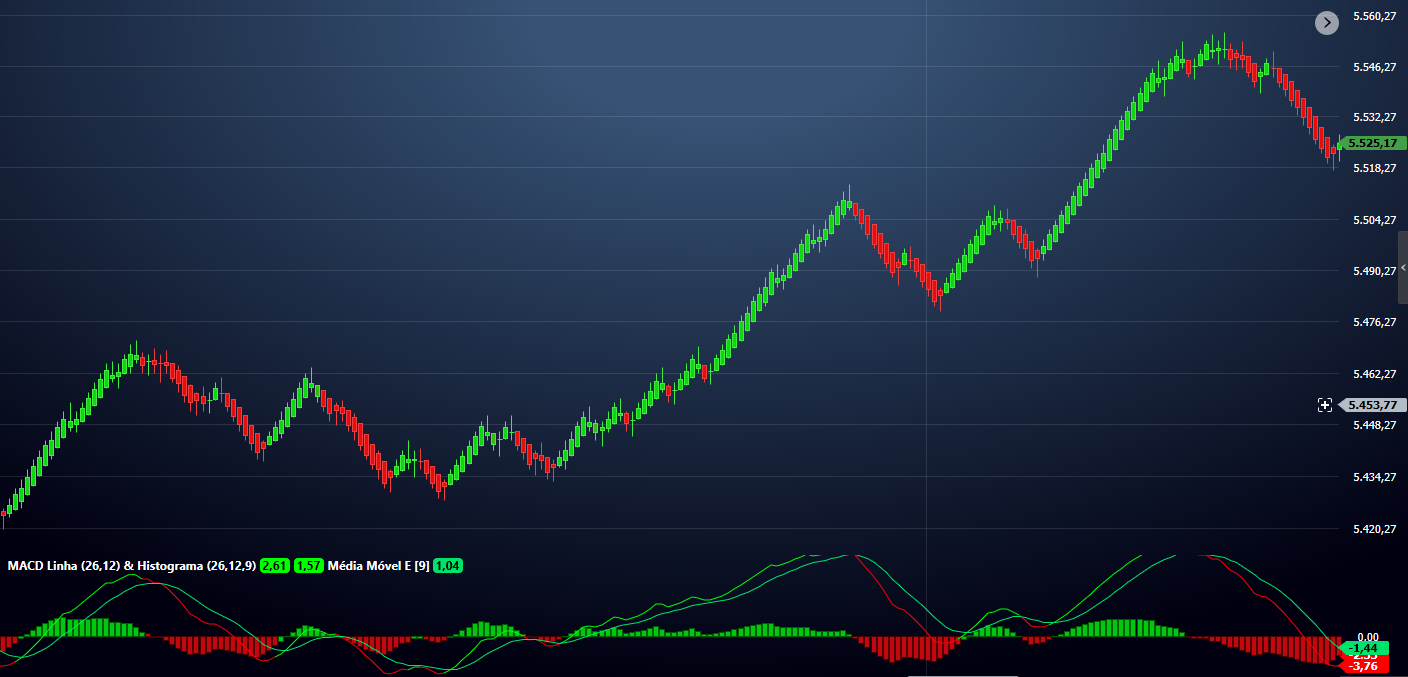Click the moving average value badge 1,04
Viewport: 1408px width, 677px height.
click(448, 566)
